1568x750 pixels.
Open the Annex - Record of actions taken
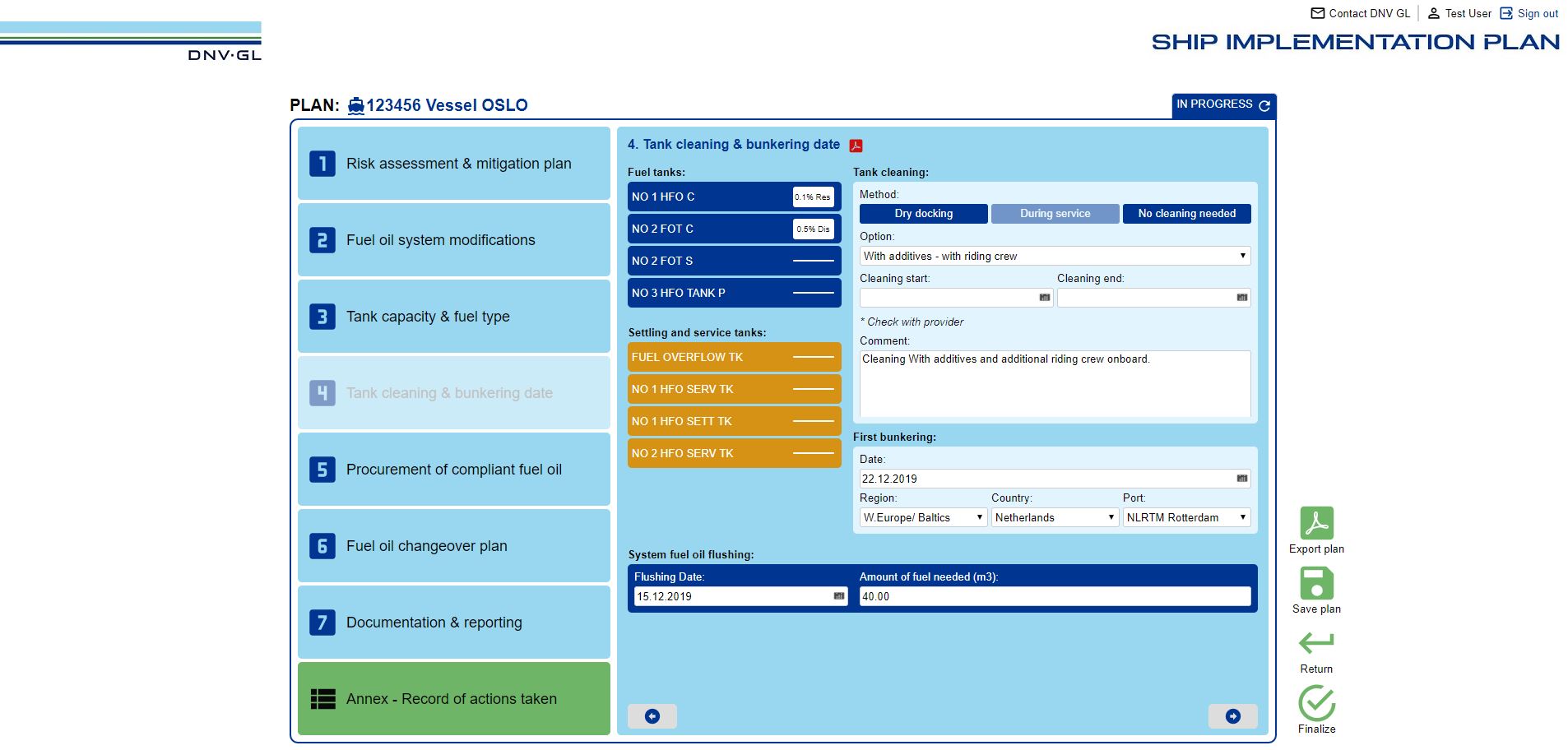point(453,698)
